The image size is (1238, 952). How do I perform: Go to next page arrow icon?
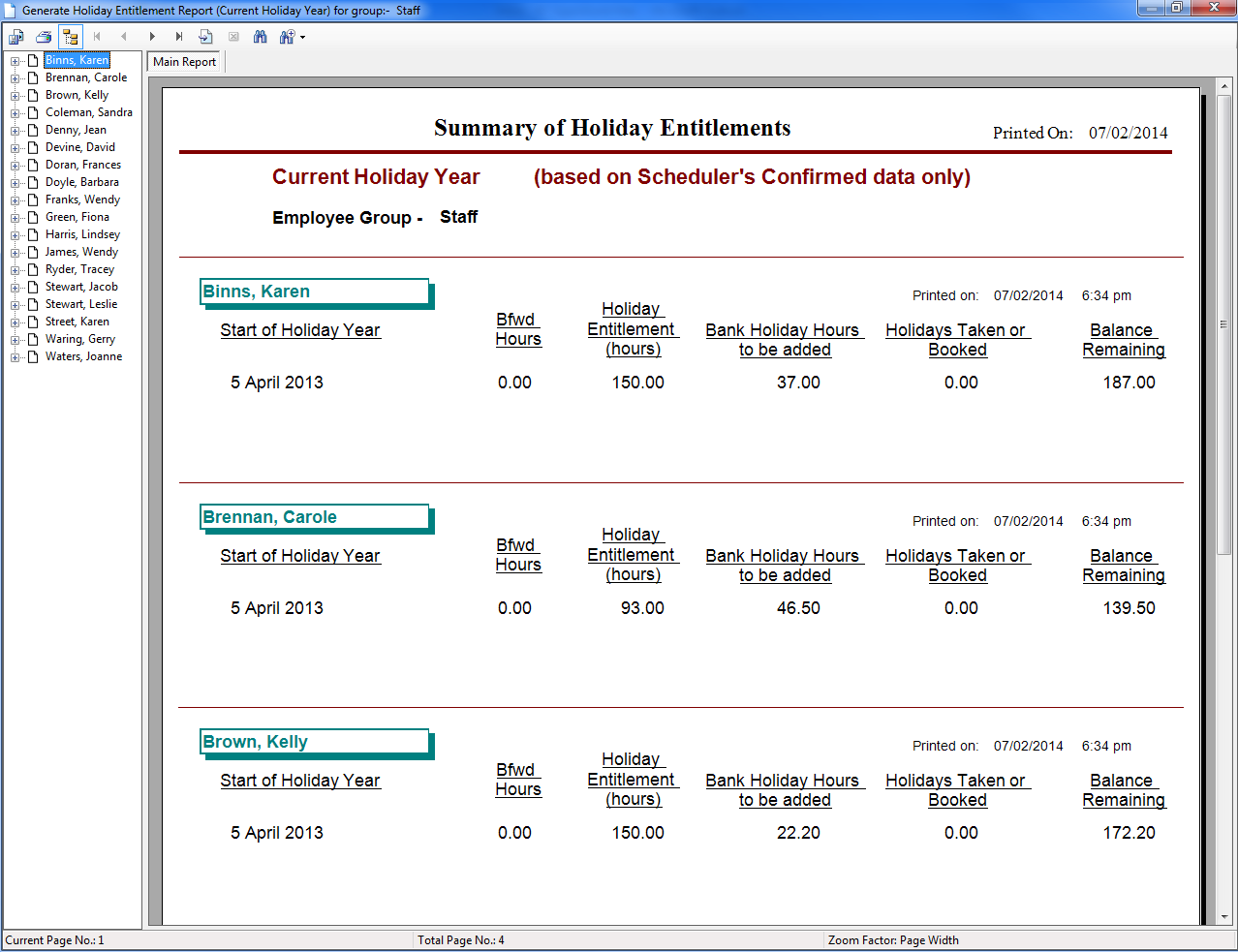point(152,37)
